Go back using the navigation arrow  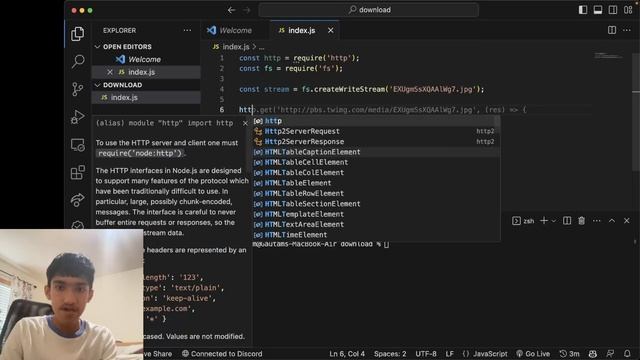(231, 10)
